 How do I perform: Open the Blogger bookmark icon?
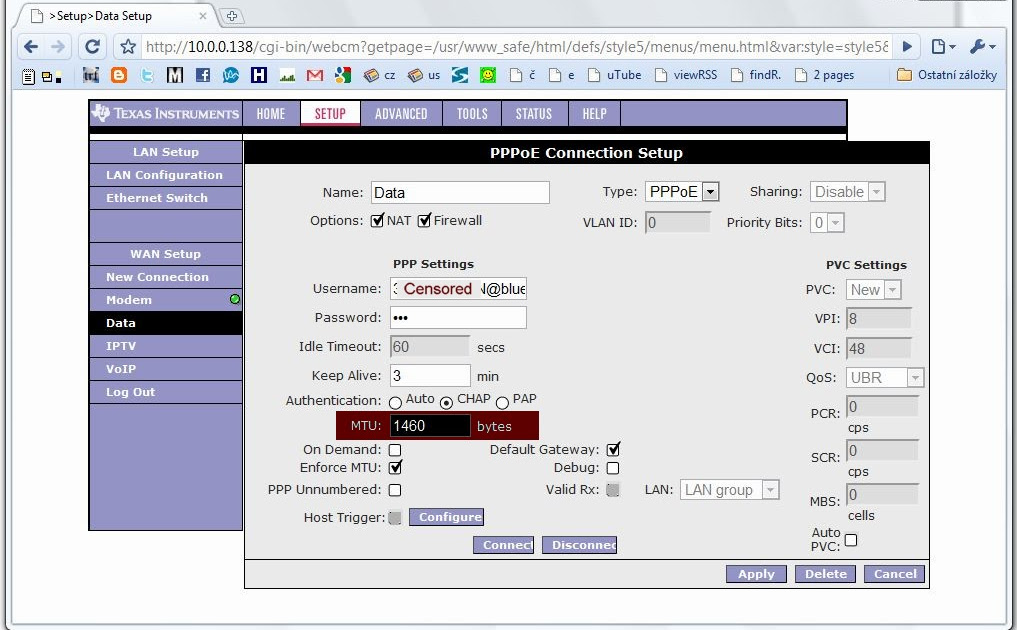[119, 75]
